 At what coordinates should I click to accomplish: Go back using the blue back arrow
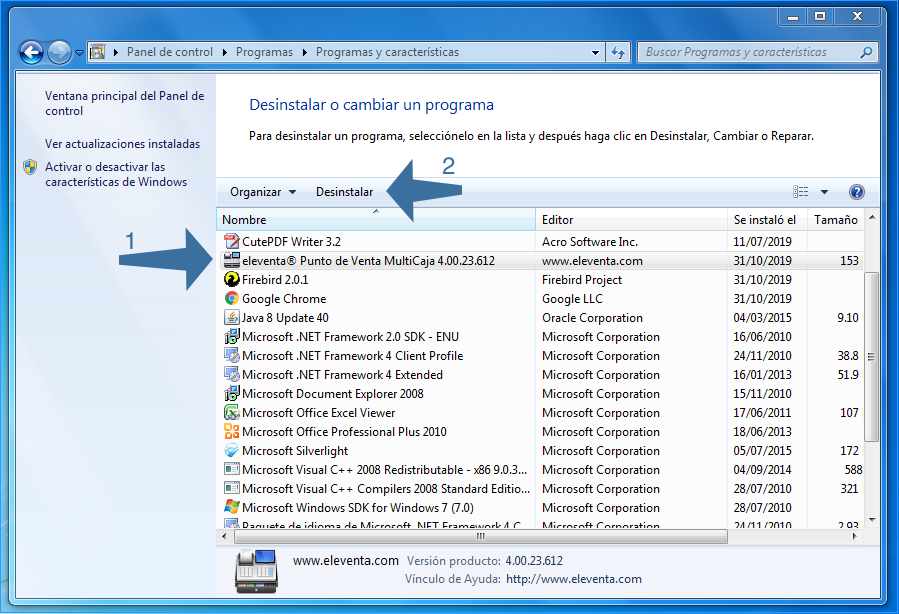(32, 52)
